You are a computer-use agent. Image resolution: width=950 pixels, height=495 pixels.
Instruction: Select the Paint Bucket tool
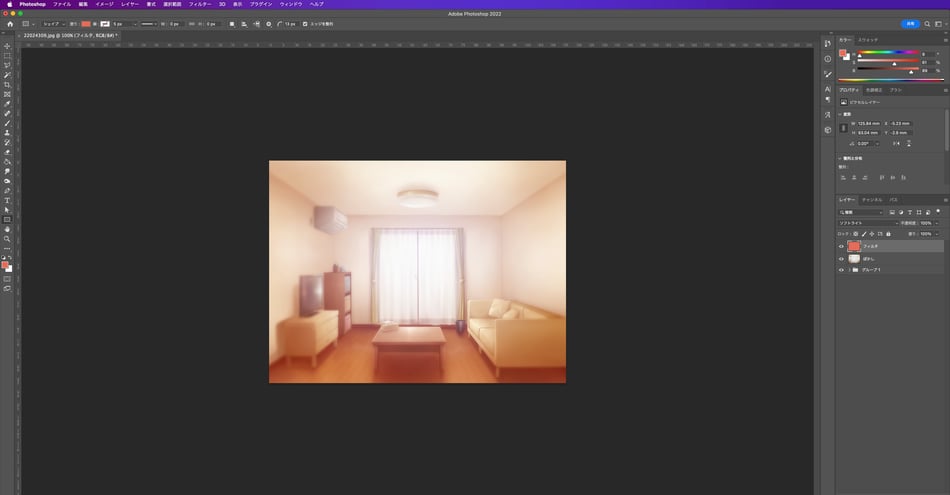pos(7,162)
